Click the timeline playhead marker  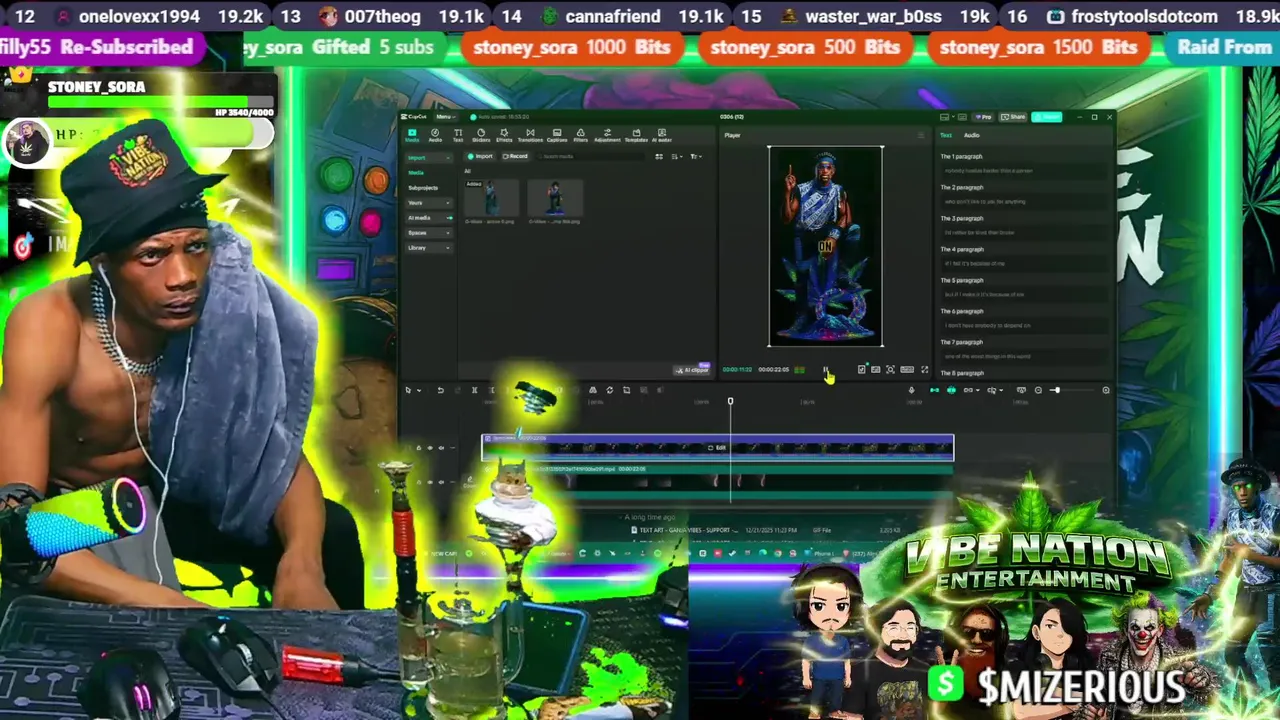point(730,401)
